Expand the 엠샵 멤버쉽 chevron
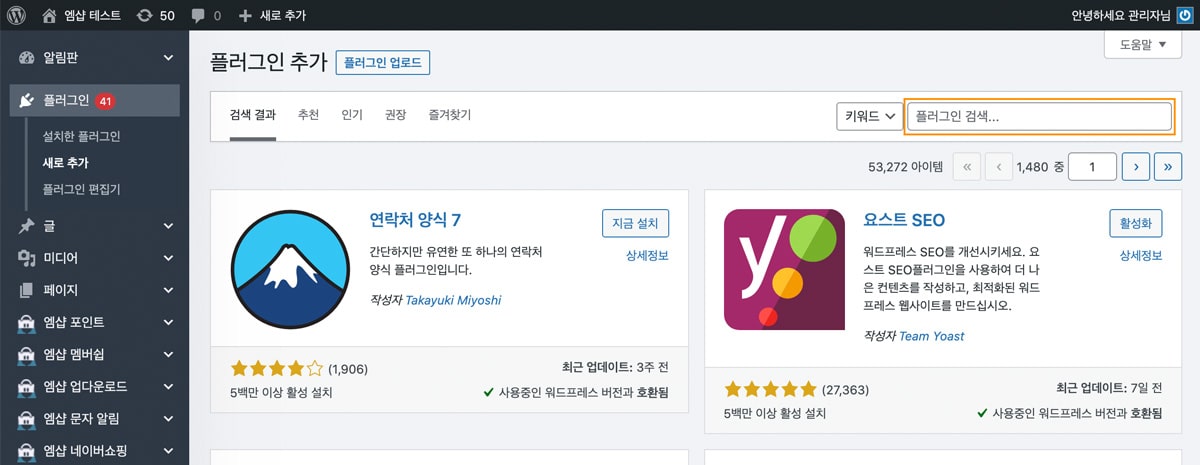The height and width of the screenshot is (465, 1200). click(168, 354)
